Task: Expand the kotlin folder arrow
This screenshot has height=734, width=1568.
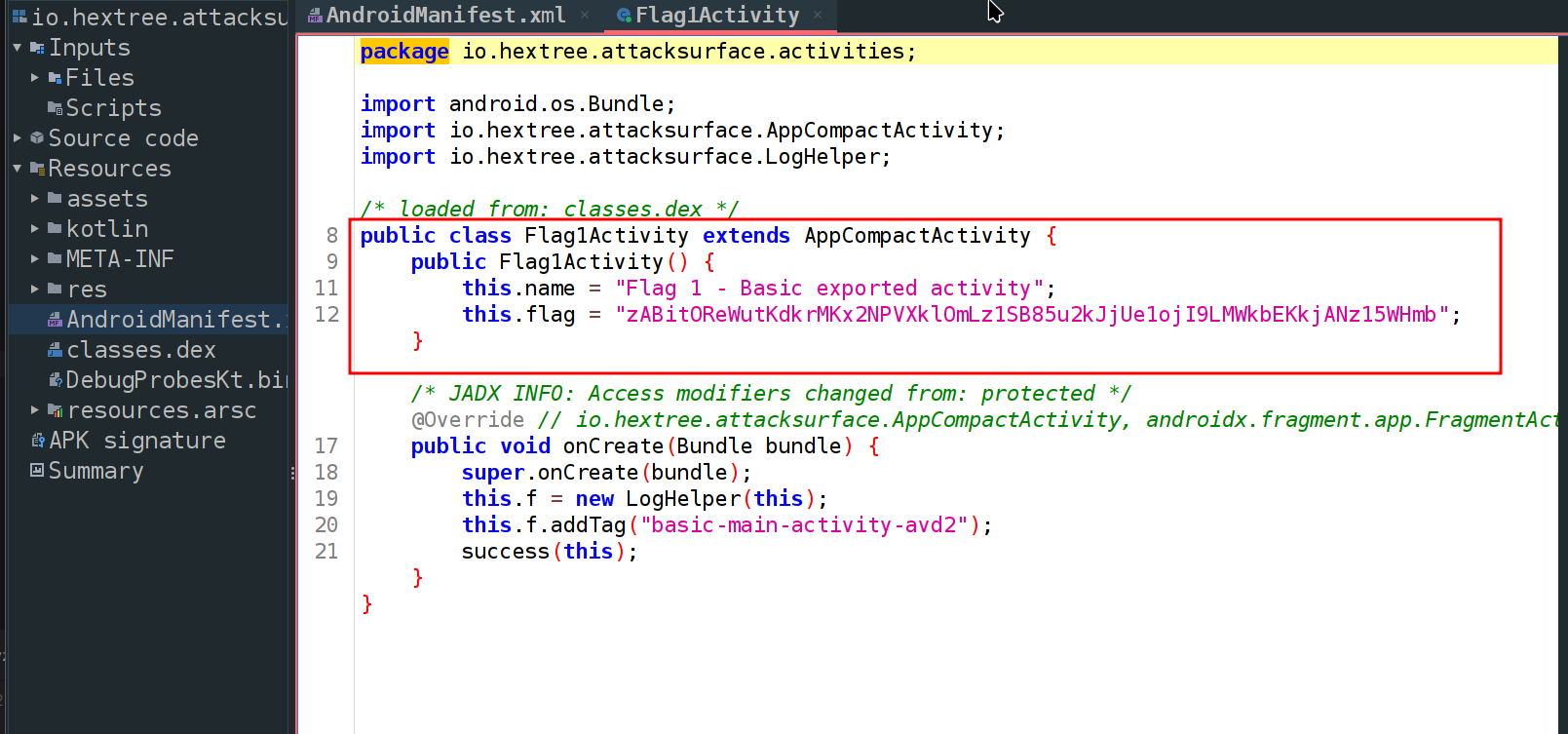Action: (35, 229)
